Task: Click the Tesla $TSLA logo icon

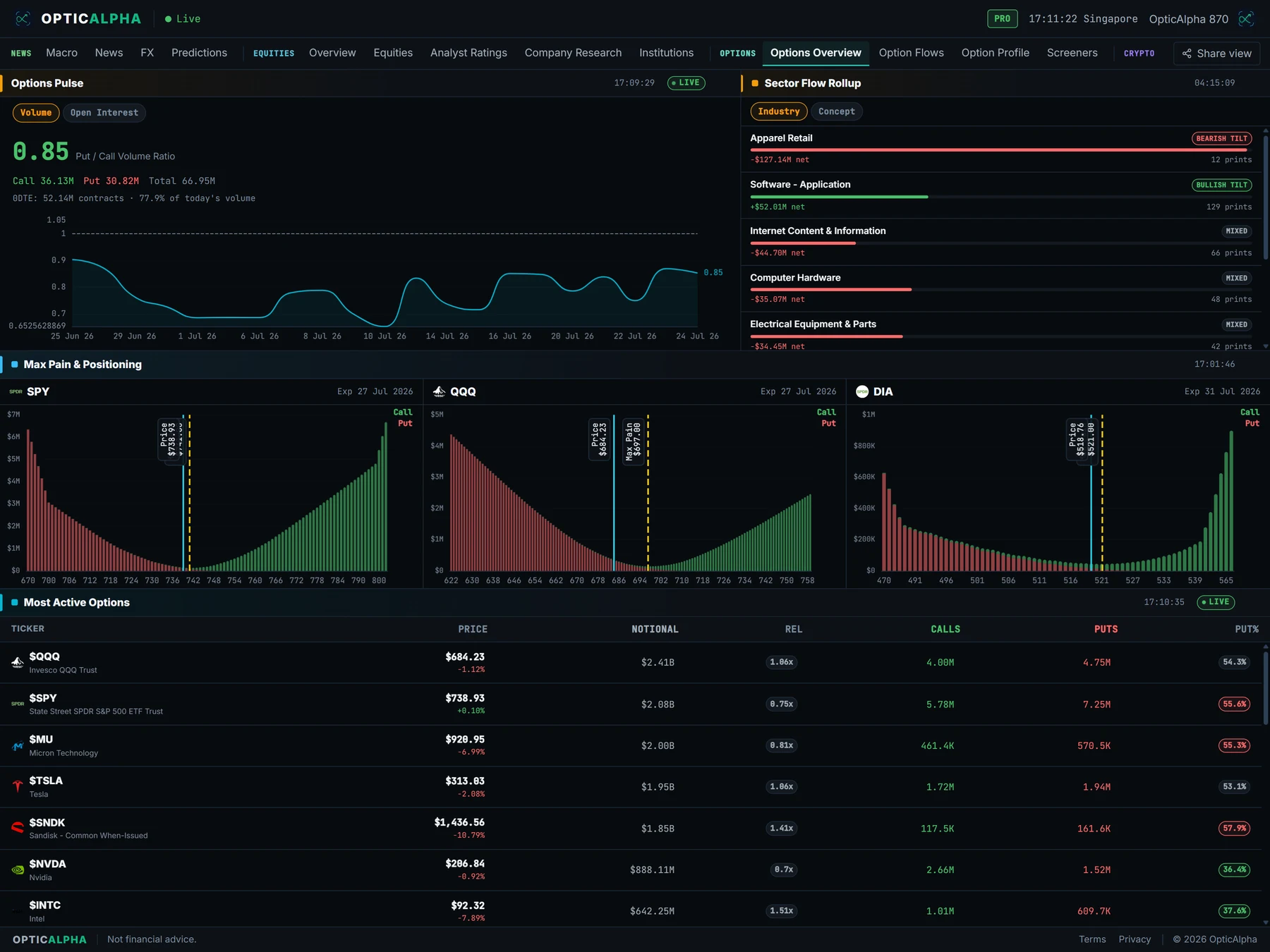Action: click(x=18, y=787)
